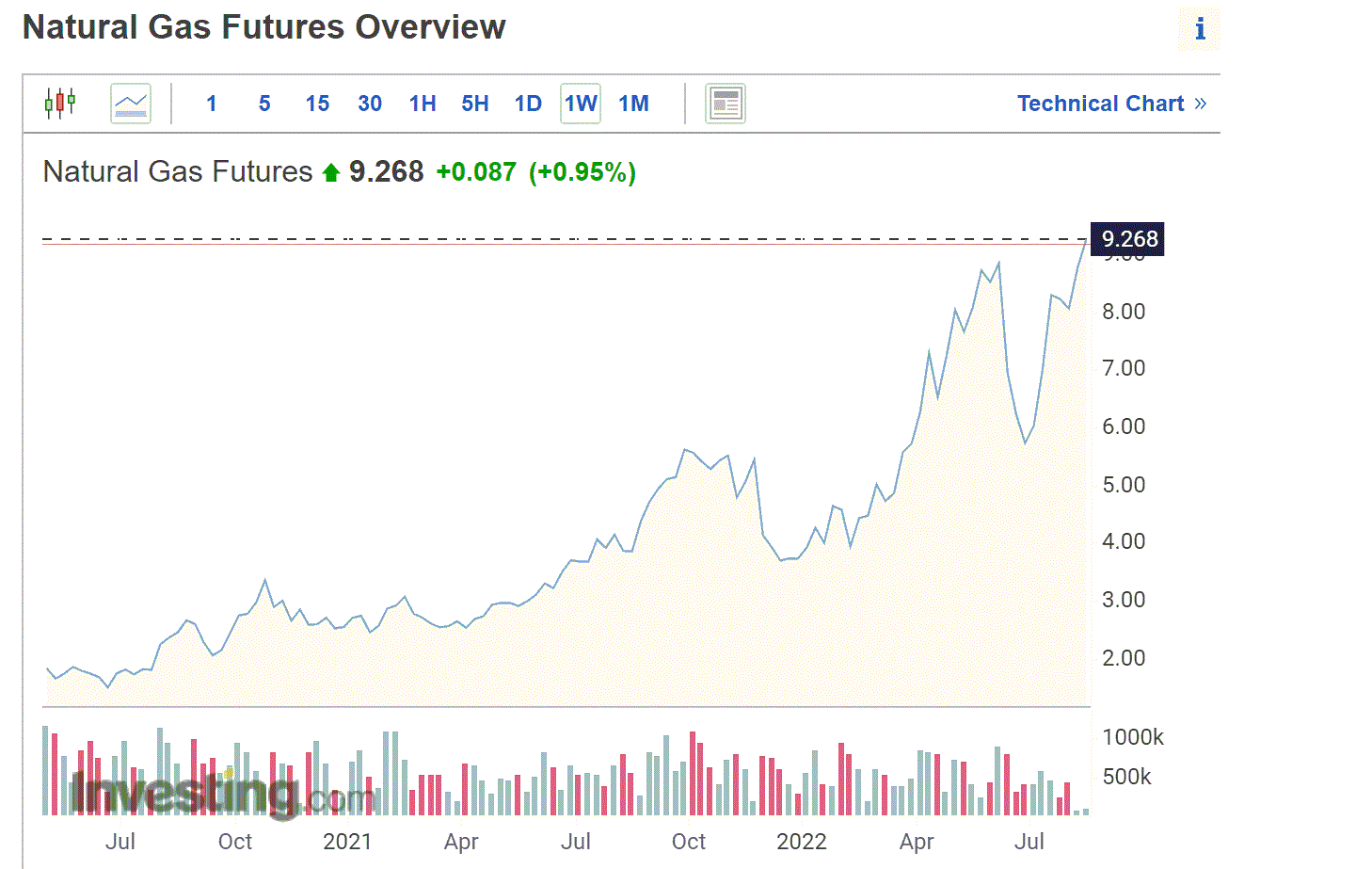Choose the 1H timeframe
This screenshot has width=1372, height=869.
pos(423,104)
